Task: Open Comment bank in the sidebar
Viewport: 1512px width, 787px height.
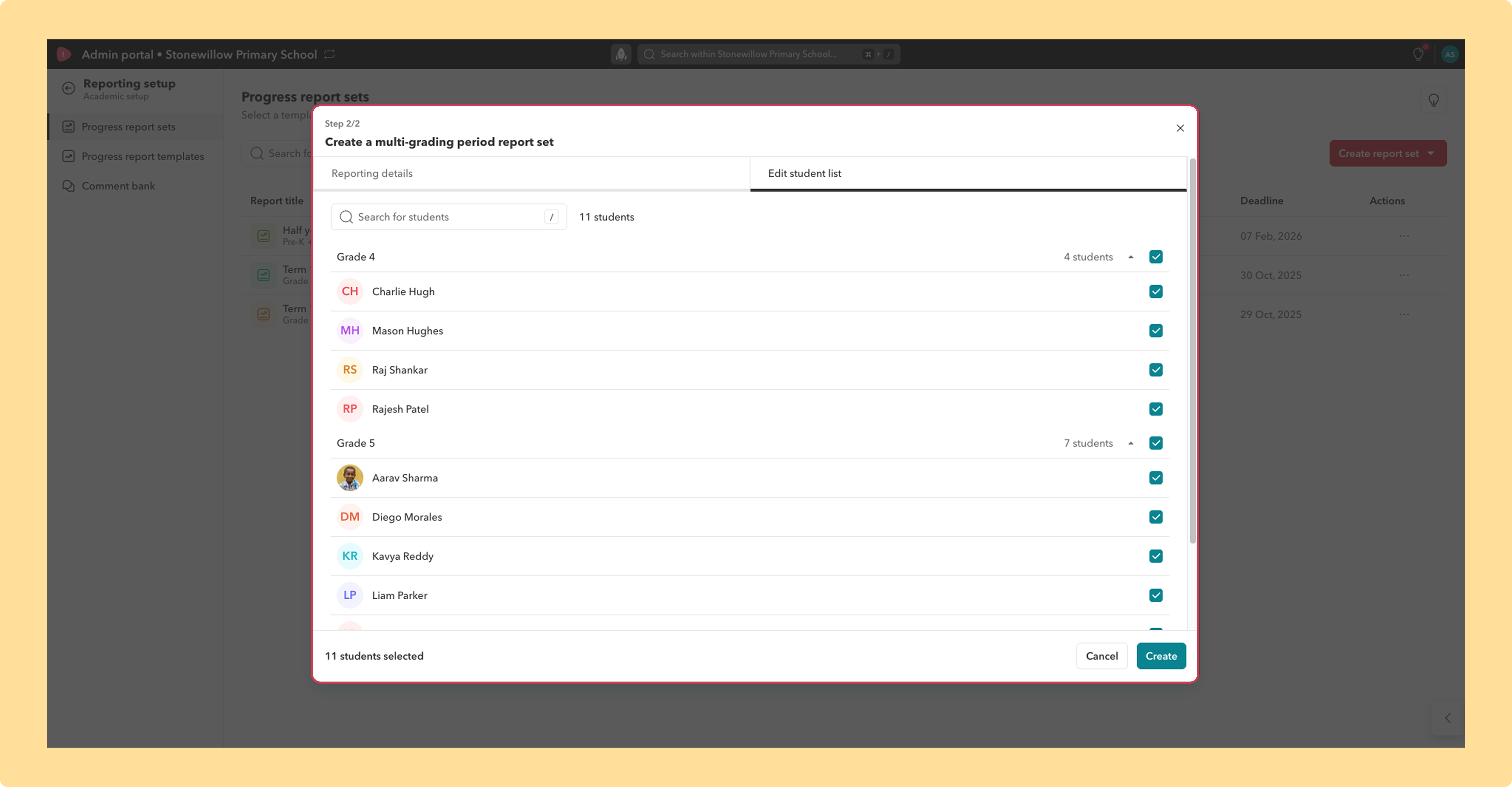Action: pos(136,186)
